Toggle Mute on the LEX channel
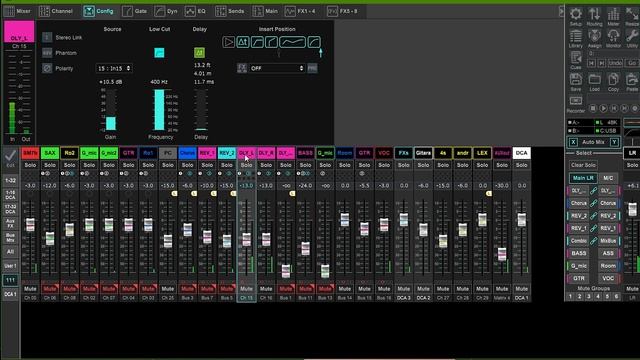 [482, 289]
